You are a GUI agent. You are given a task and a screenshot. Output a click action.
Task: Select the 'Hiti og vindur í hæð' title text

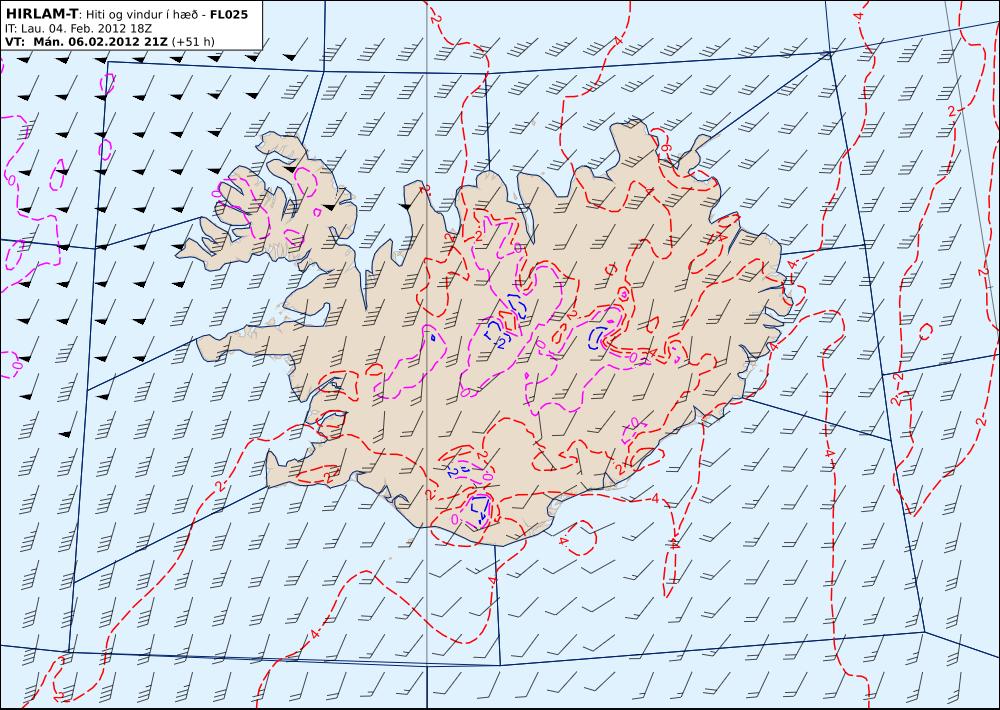click(143, 14)
